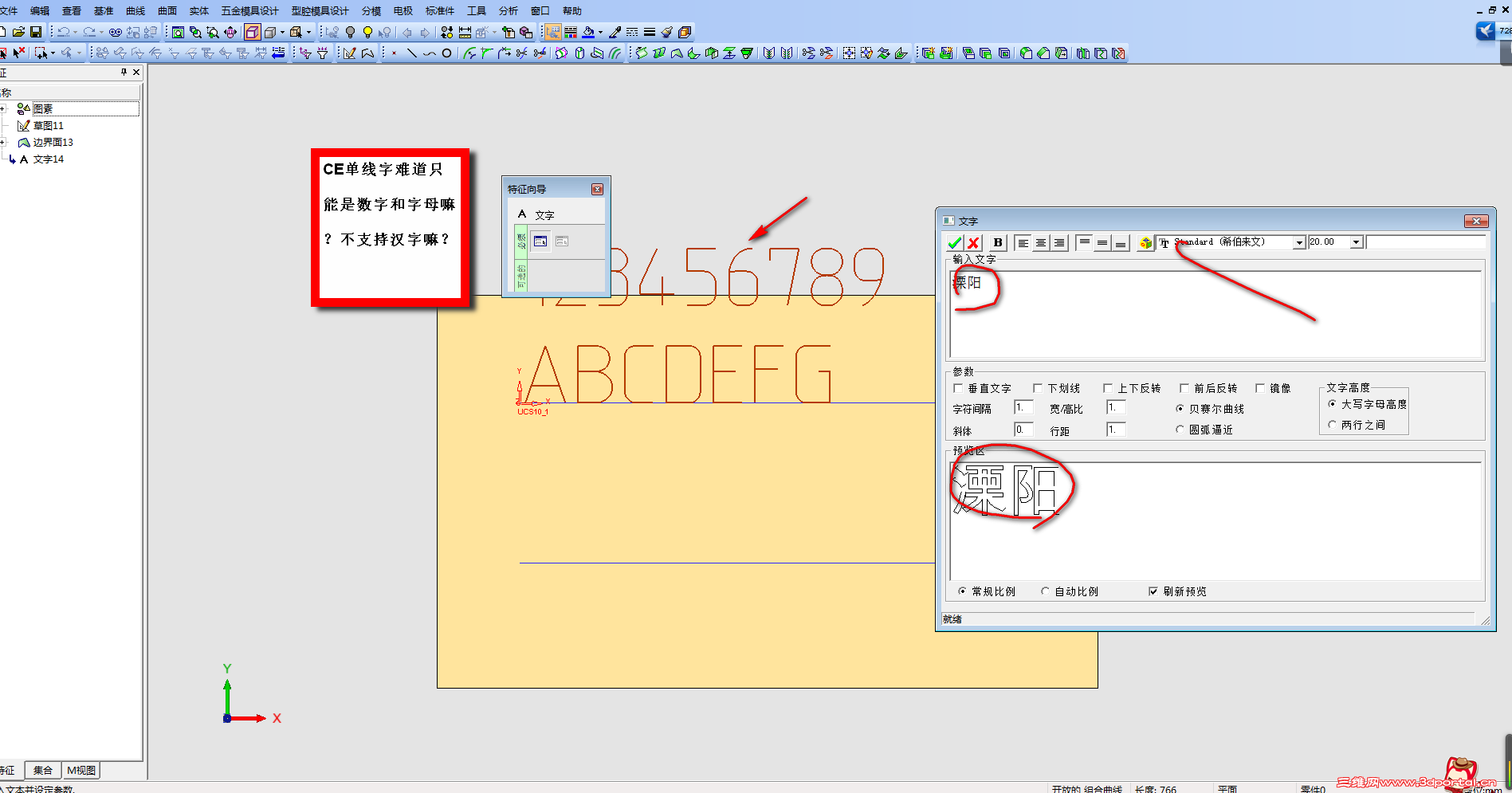This screenshot has height=793, width=1512.
Task: Enable the 下划线 underline checkbox
Action: pos(1038,388)
